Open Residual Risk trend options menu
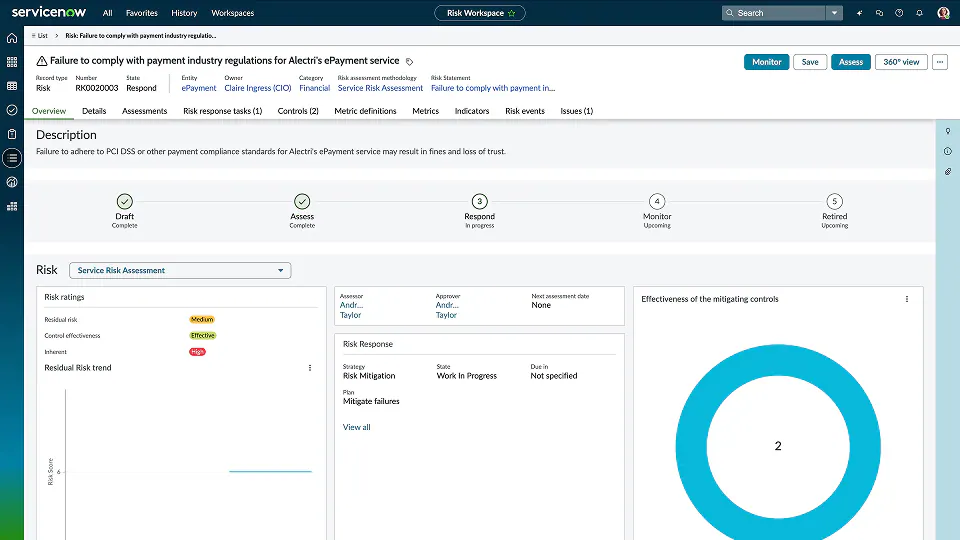This screenshot has height=540, width=960. coord(310,368)
